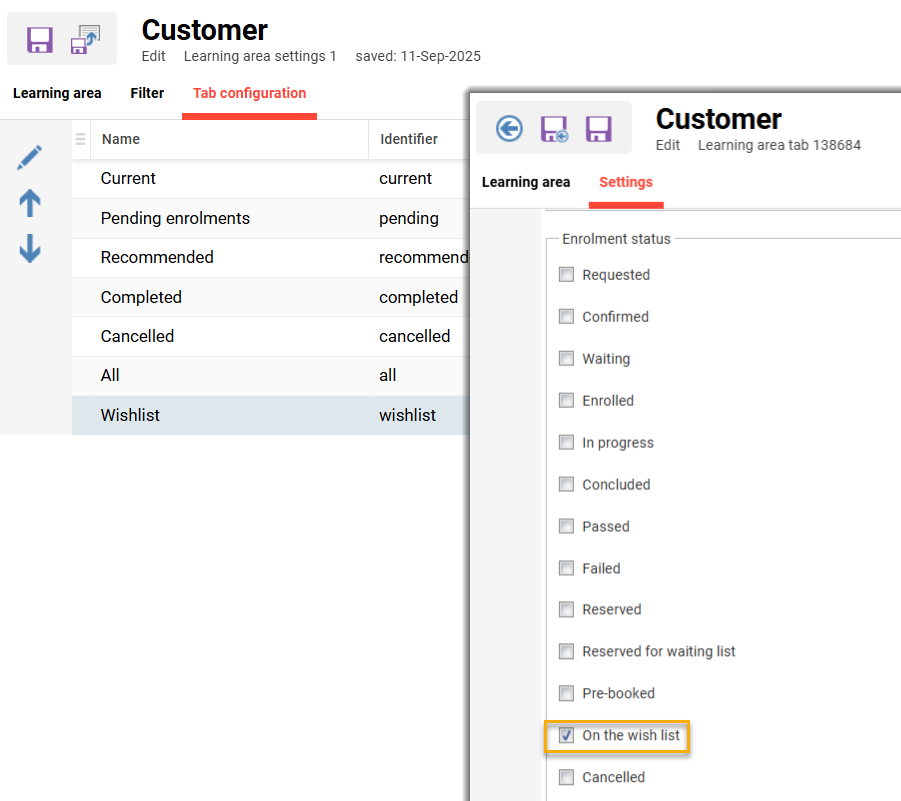The height and width of the screenshot is (801, 901).
Task: Move the selected tab down using the down arrow
Action: point(29,249)
